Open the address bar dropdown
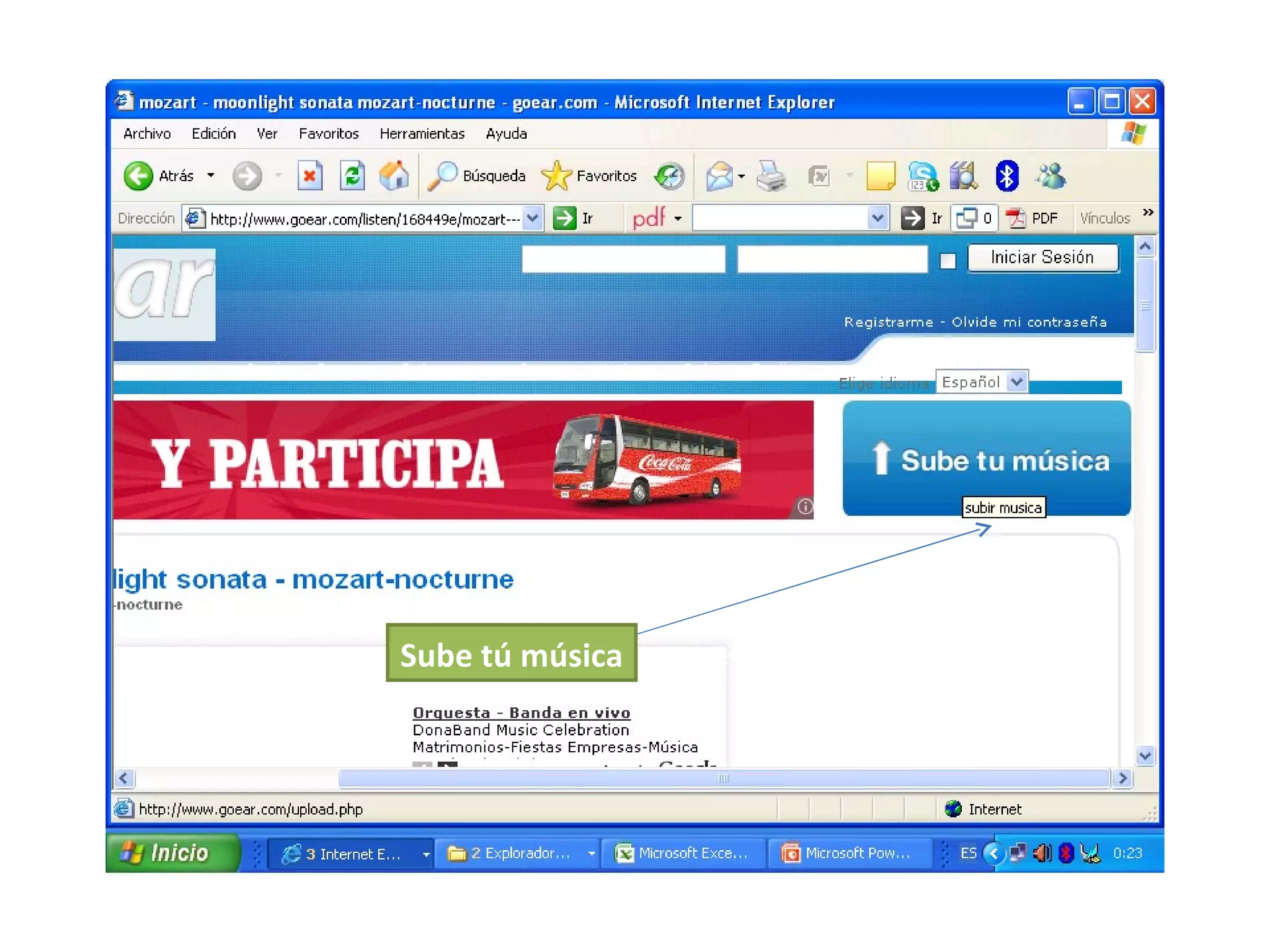 (532, 218)
